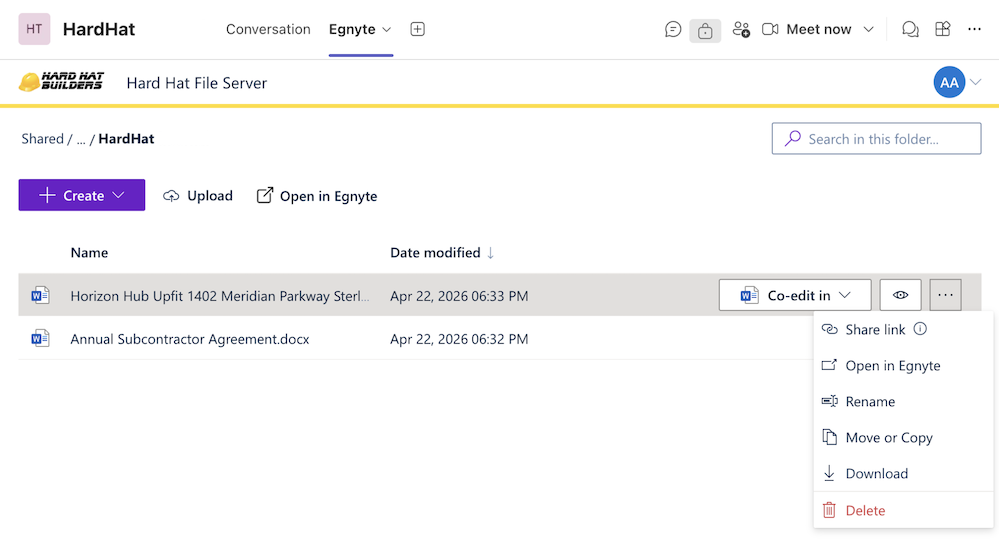Click the Open in Egnyte toolbar button
999x548 pixels.
[317, 196]
